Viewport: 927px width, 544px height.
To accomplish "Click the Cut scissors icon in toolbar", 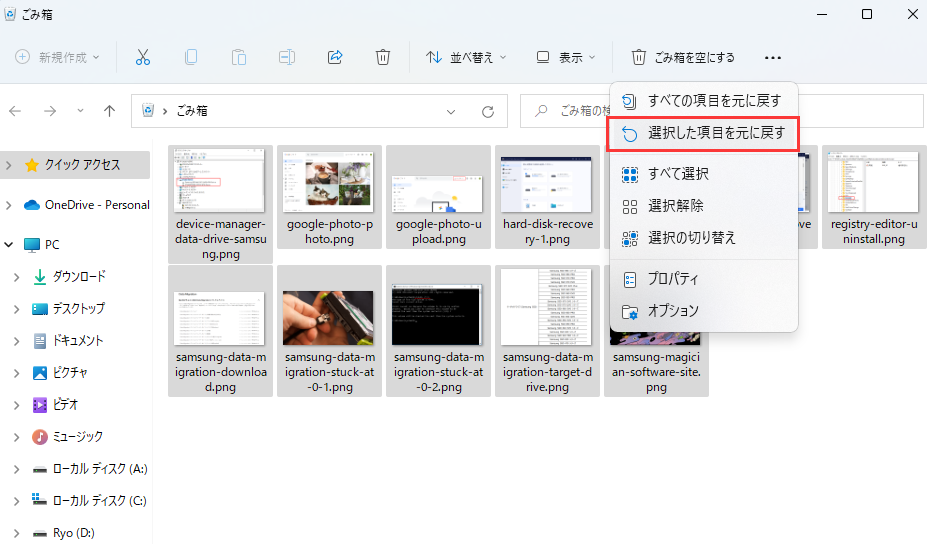I will coord(142,57).
